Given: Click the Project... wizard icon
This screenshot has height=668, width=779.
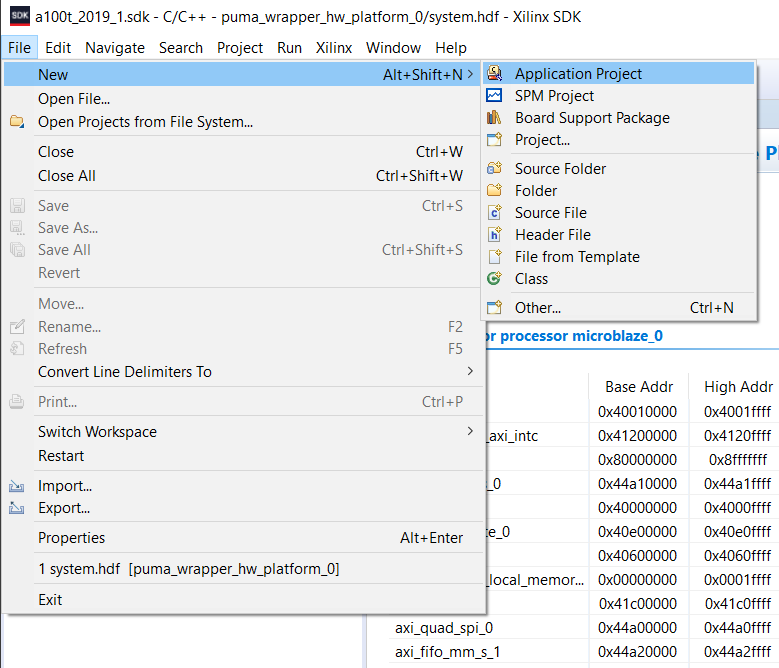Looking at the screenshot, I should 494,140.
